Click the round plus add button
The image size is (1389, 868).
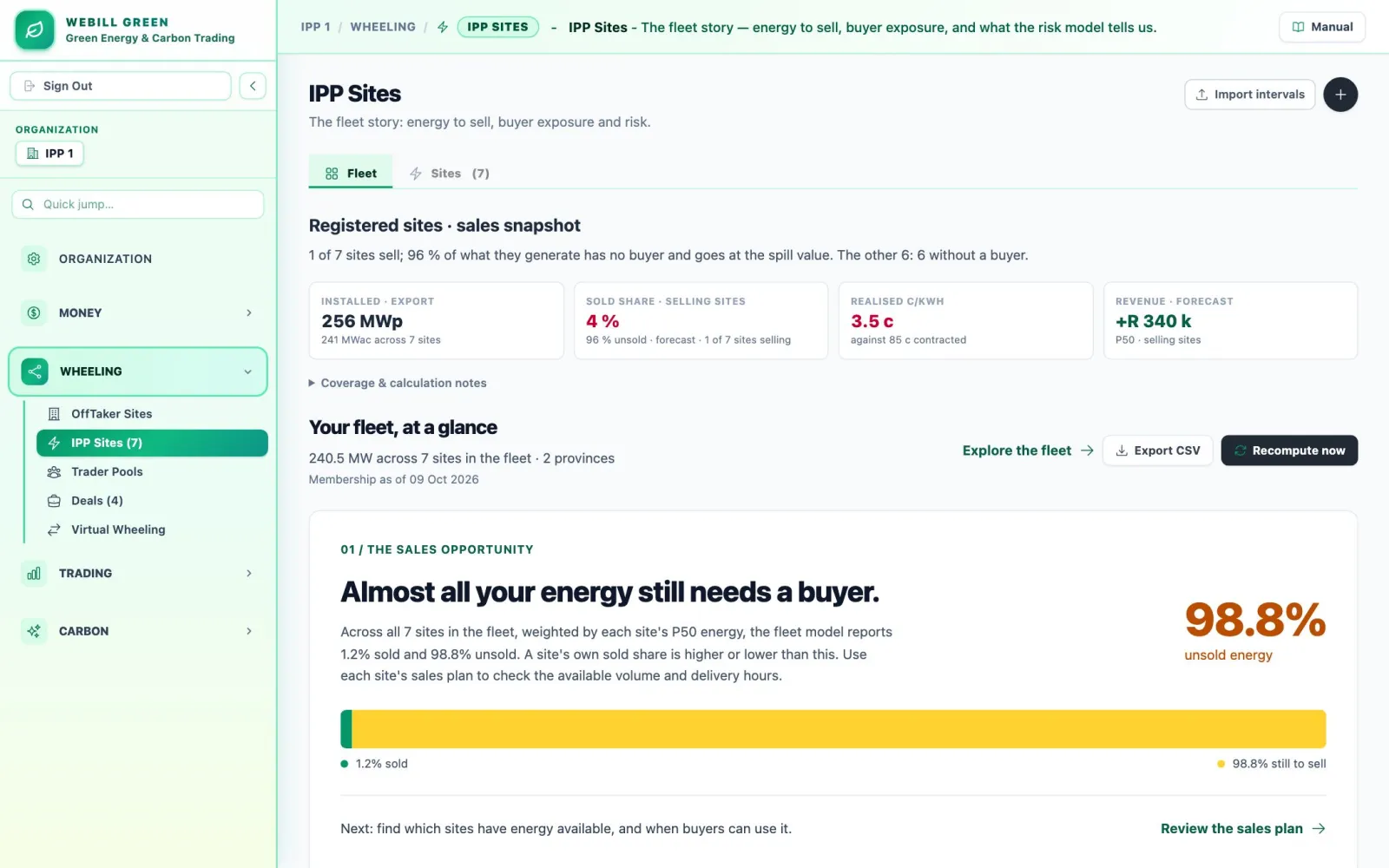tap(1340, 95)
